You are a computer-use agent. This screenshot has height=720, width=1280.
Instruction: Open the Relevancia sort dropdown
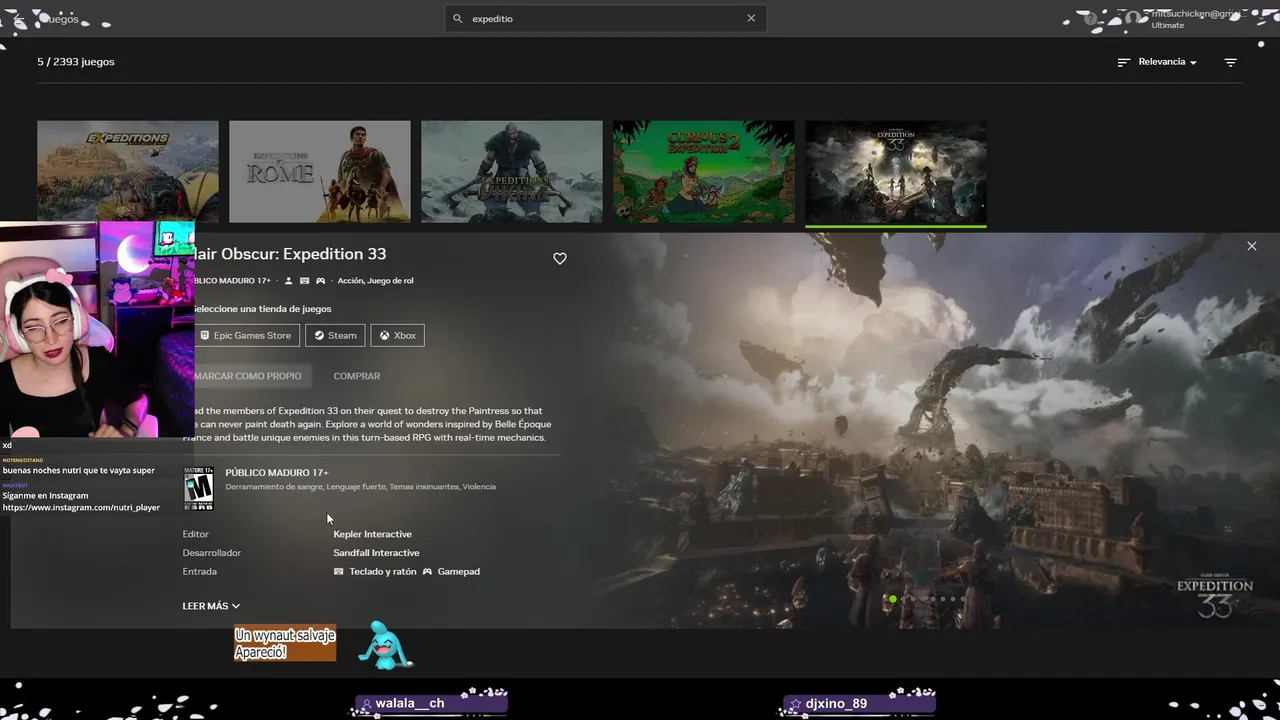(1167, 62)
